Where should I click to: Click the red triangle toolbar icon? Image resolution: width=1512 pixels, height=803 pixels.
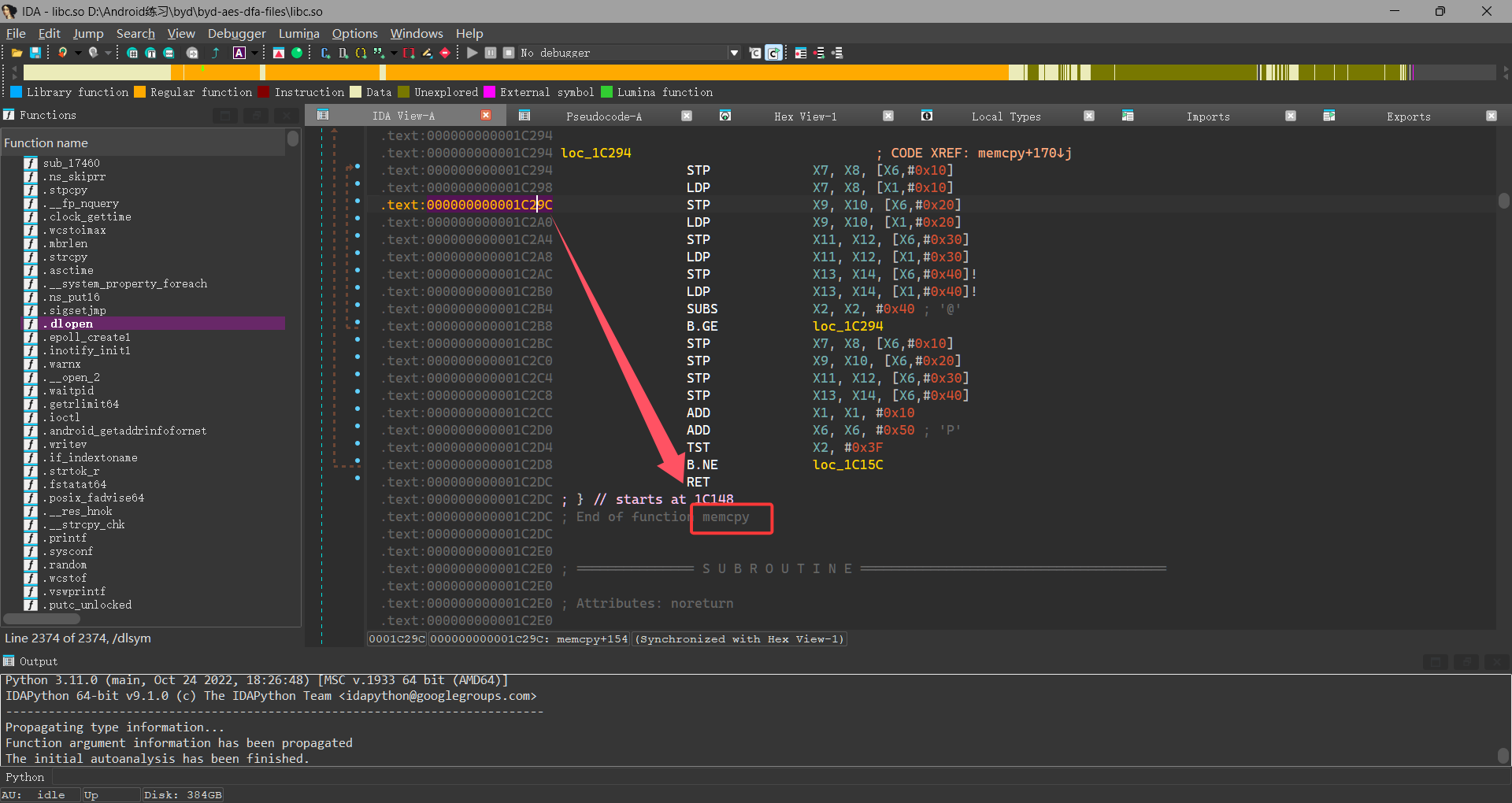click(x=279, y=53)
